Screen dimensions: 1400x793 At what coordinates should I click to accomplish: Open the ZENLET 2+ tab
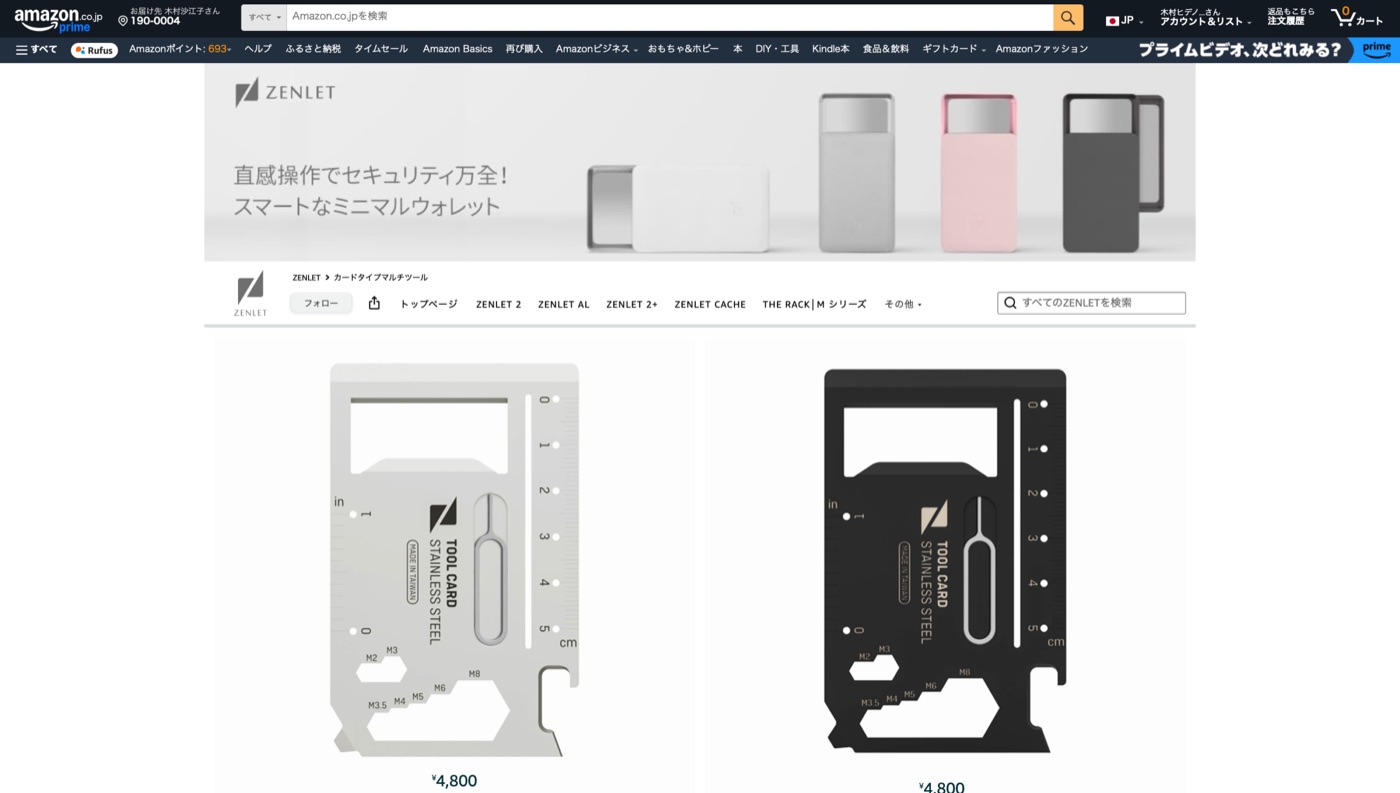632,304
